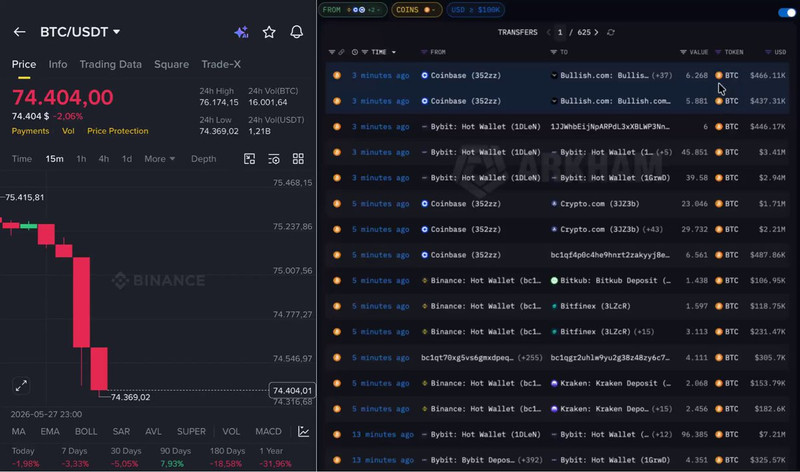800x472 pixels.
Task: Go to previous transfers page arrow
Action: [548, 32]
